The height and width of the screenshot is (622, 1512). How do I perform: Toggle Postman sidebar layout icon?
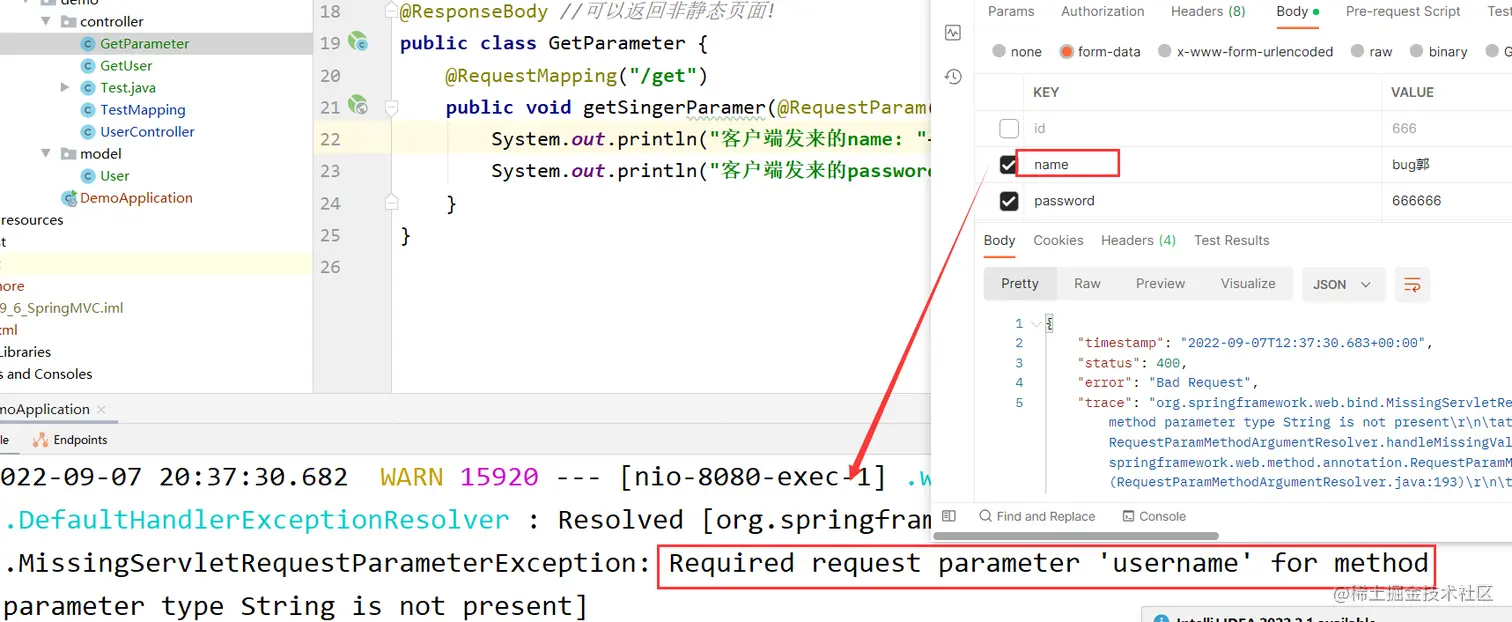[949, 516]
